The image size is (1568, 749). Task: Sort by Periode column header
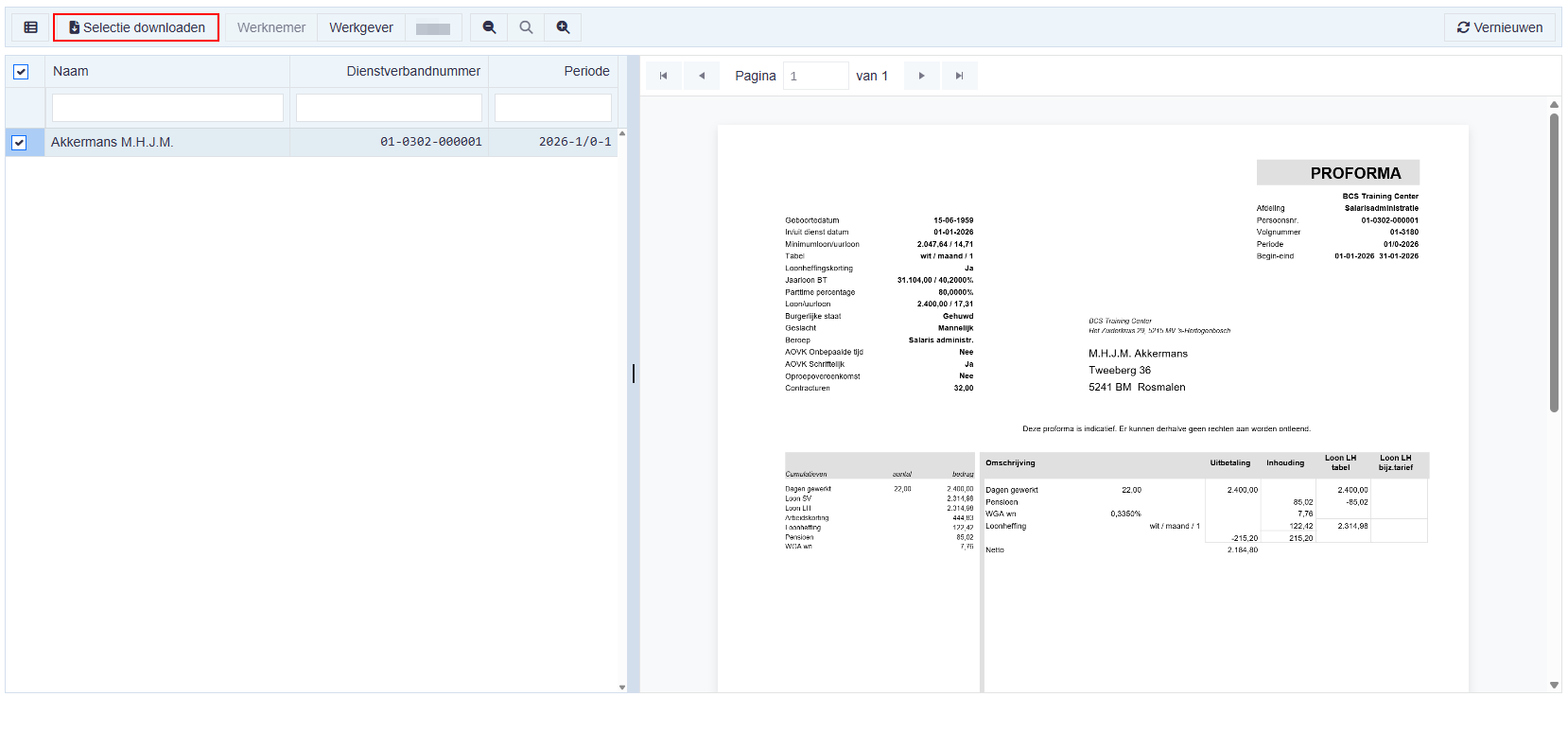(553, 71)
